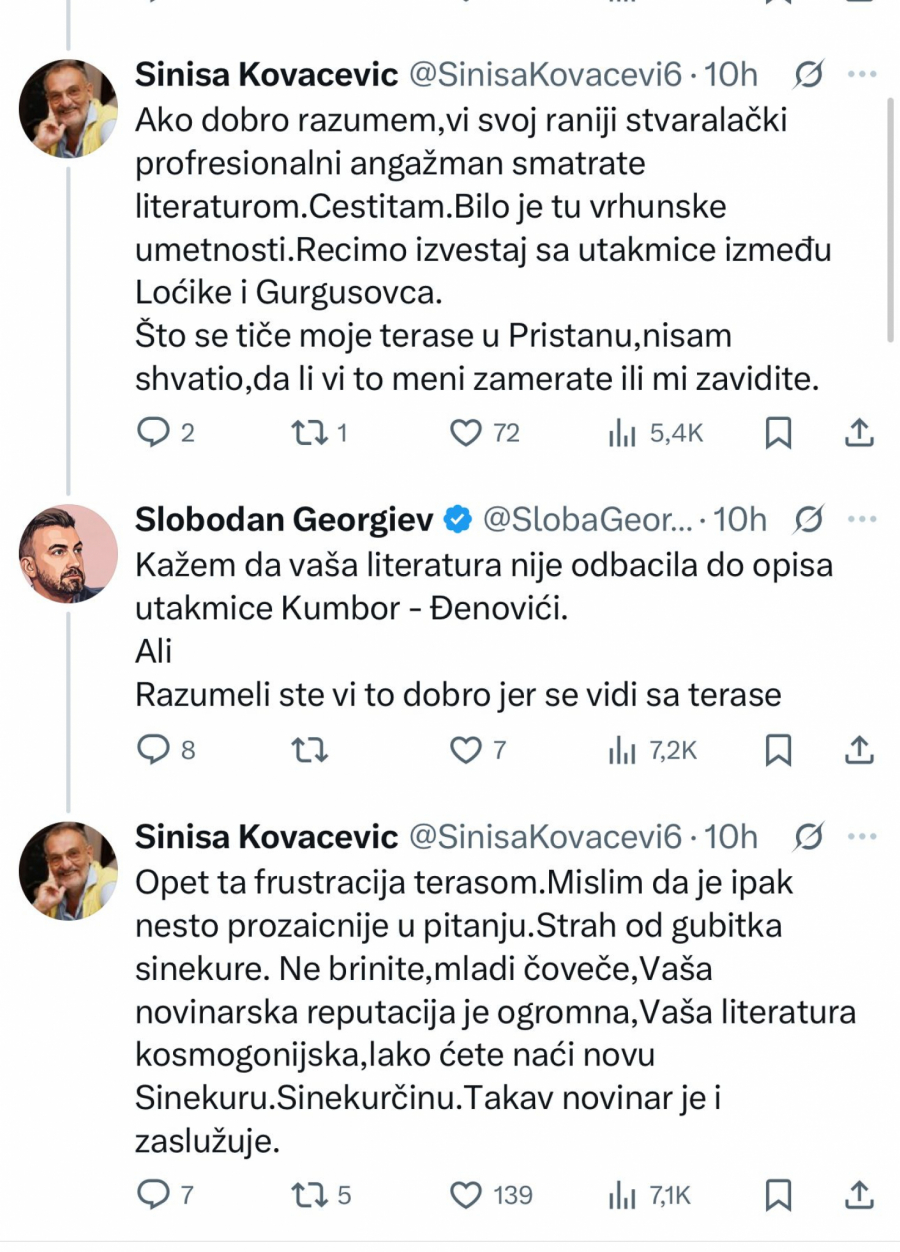Image resolution: width=900 pixels, height=1252 pixels.
Task: View analytics showing 5,4K views
Action: click(x=622, y=433)
